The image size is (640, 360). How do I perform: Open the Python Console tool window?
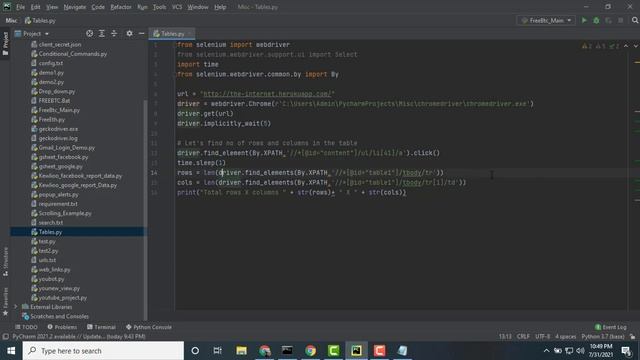click(149, 327)
